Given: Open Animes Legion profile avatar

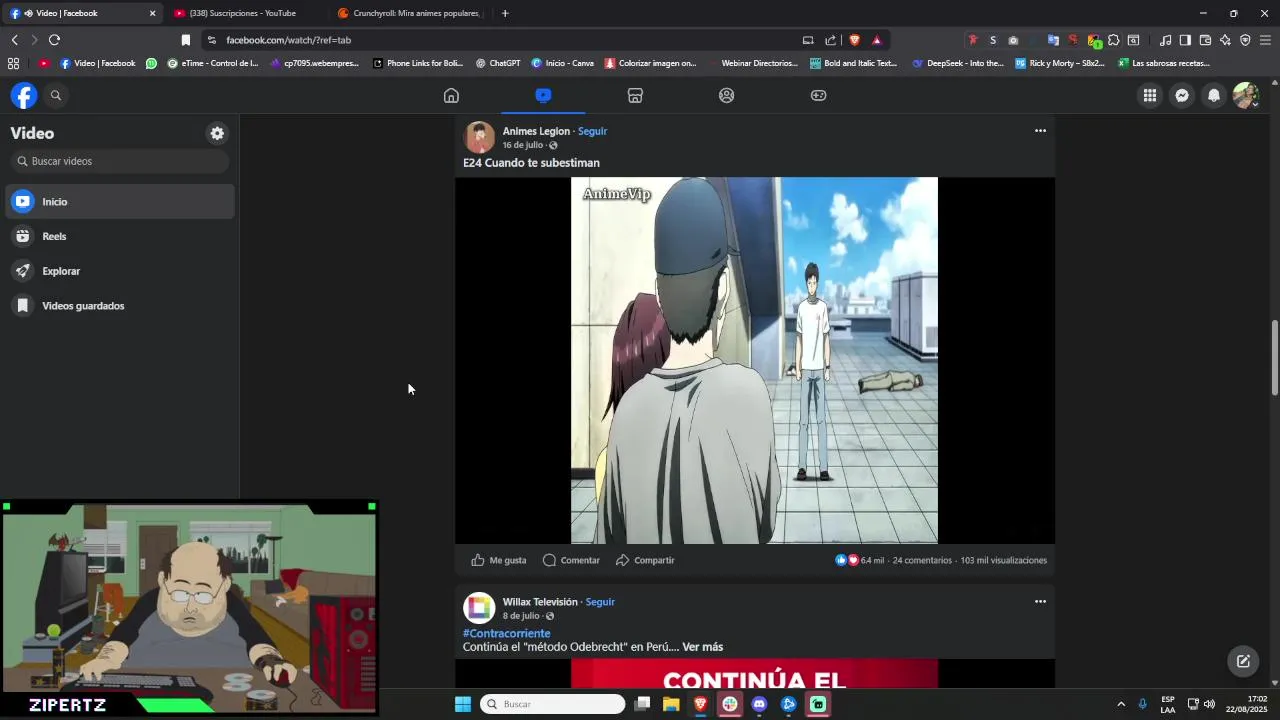Looking at the screenshot, I should [x=479, y=137].
